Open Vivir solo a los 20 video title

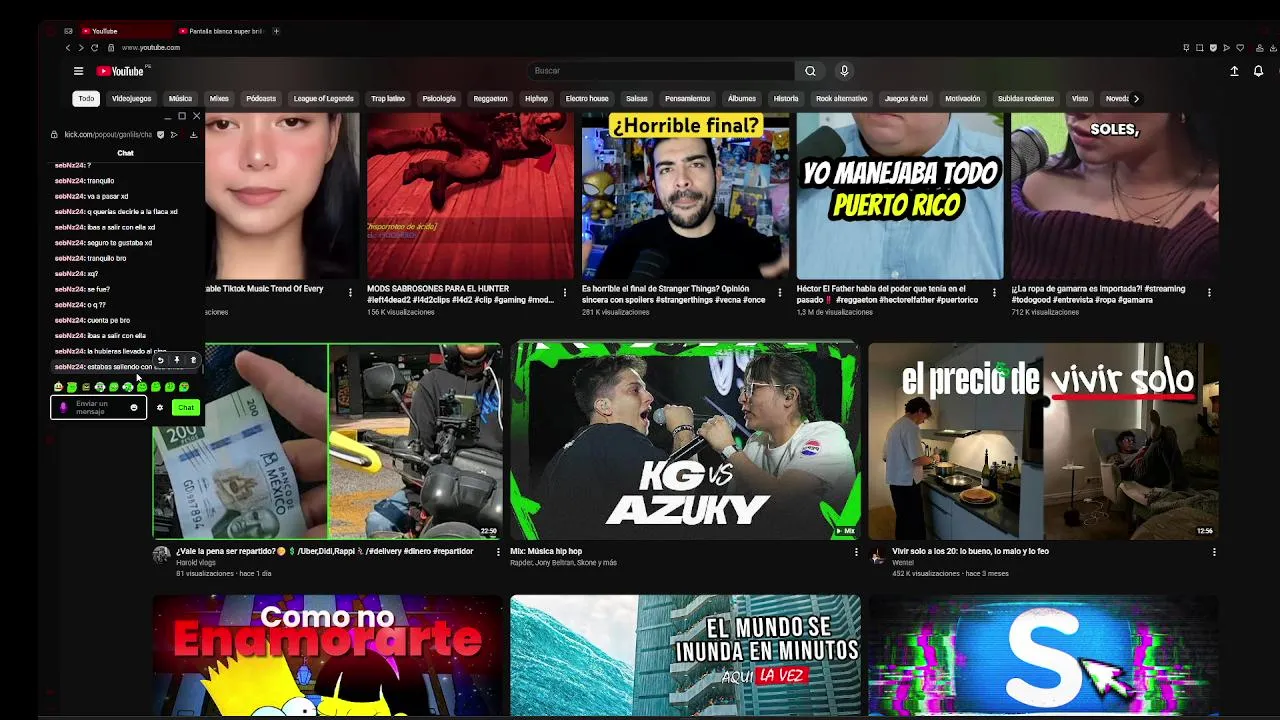pos(970,551)
